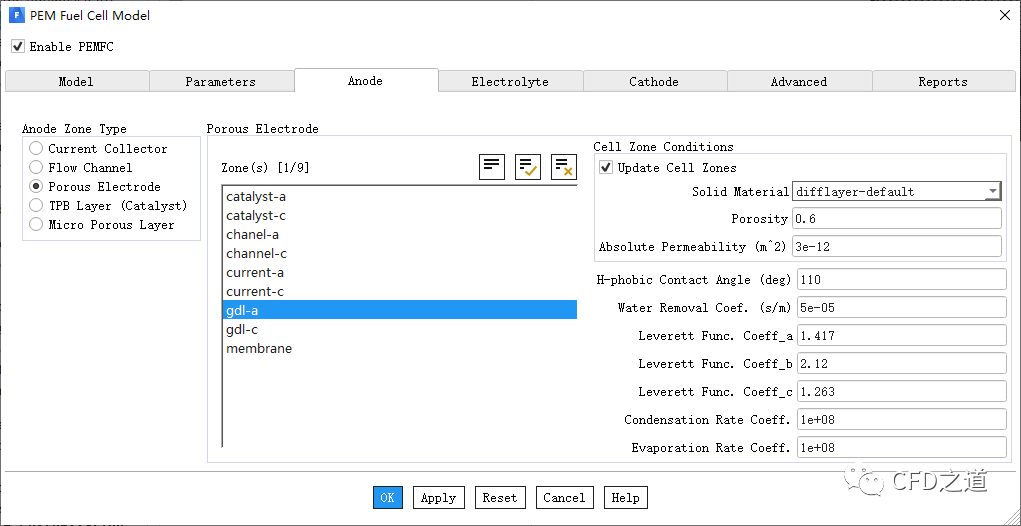Select gdl-c in the zone list

(x=242, y=330)
